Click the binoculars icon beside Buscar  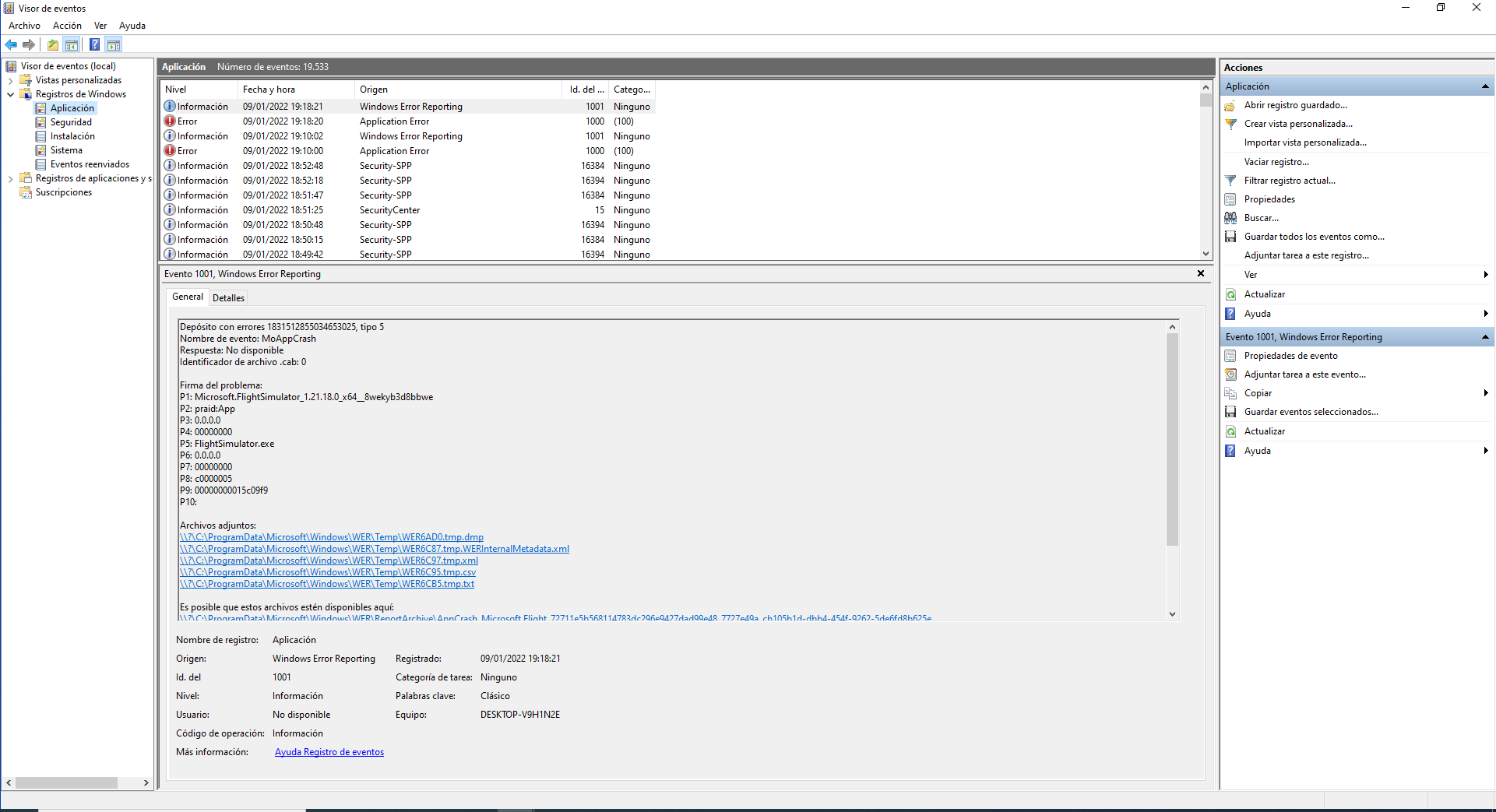(1230, 218)
